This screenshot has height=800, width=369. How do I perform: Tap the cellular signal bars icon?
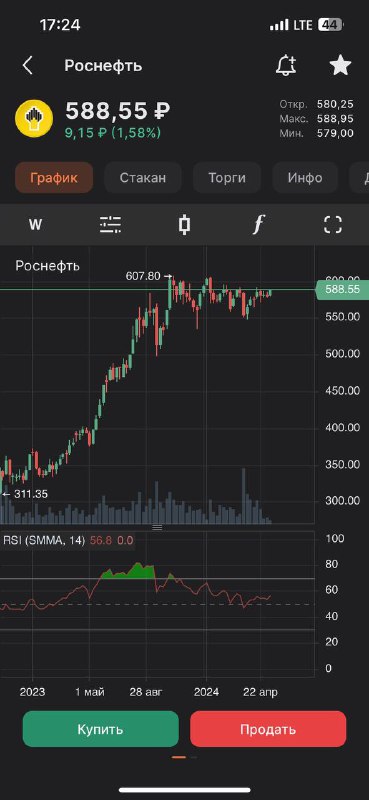pyautogui.click(x=279, y=25)
